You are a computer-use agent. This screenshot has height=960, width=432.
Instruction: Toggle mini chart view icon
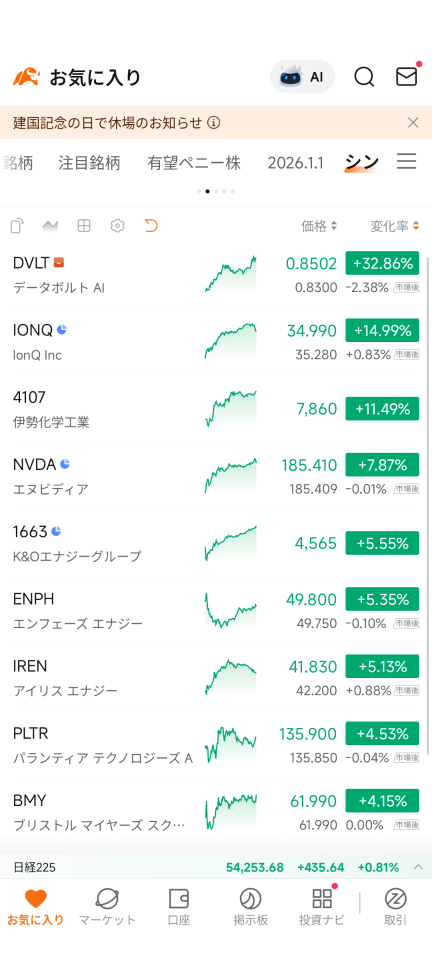tap(50, 226)
